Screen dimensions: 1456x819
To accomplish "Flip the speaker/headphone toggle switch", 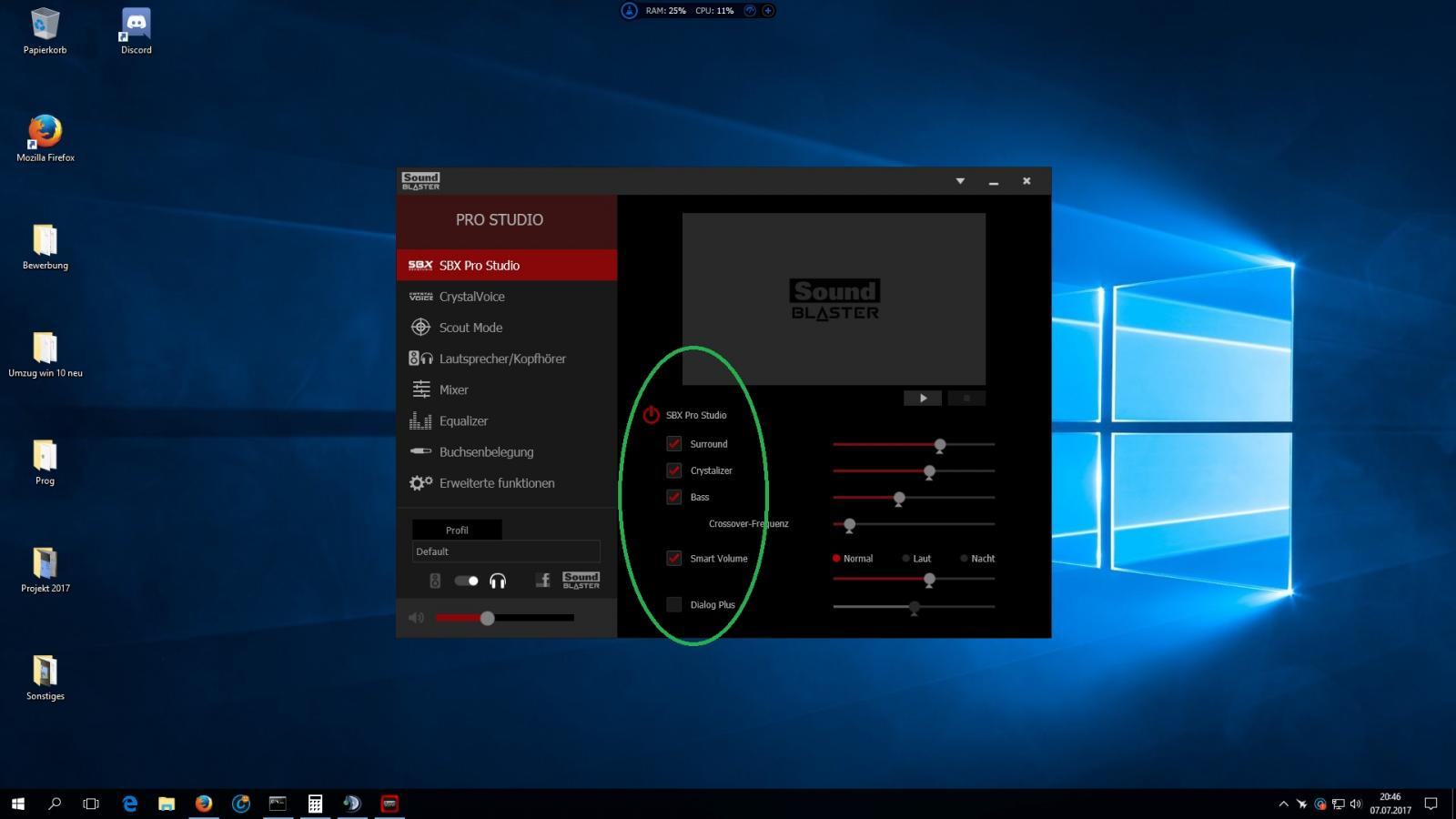I will 467,581.
